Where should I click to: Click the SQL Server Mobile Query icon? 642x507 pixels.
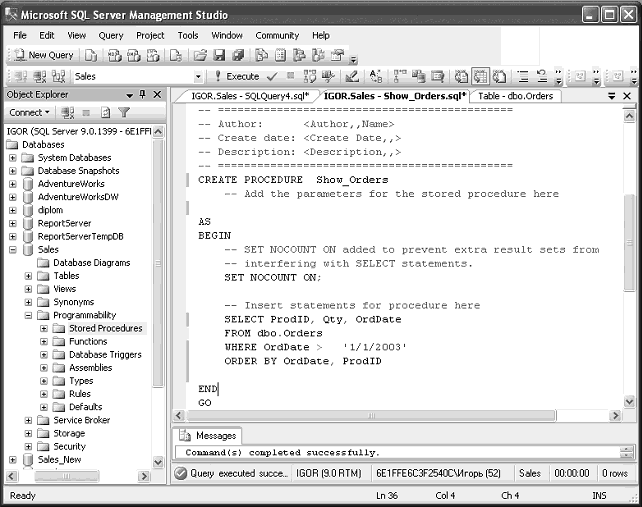176,55
